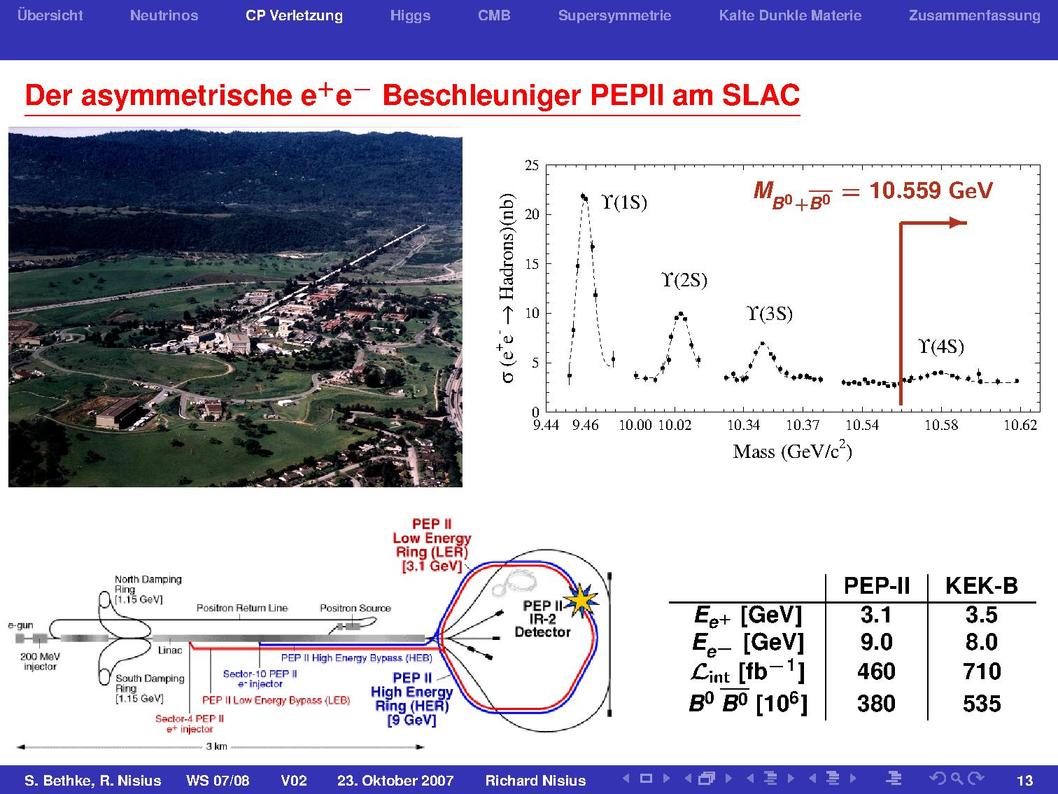The image size is (1058, 794).
Task: Click date 23. Oktober 2007 in footer
Action: [x=395, y=781]
